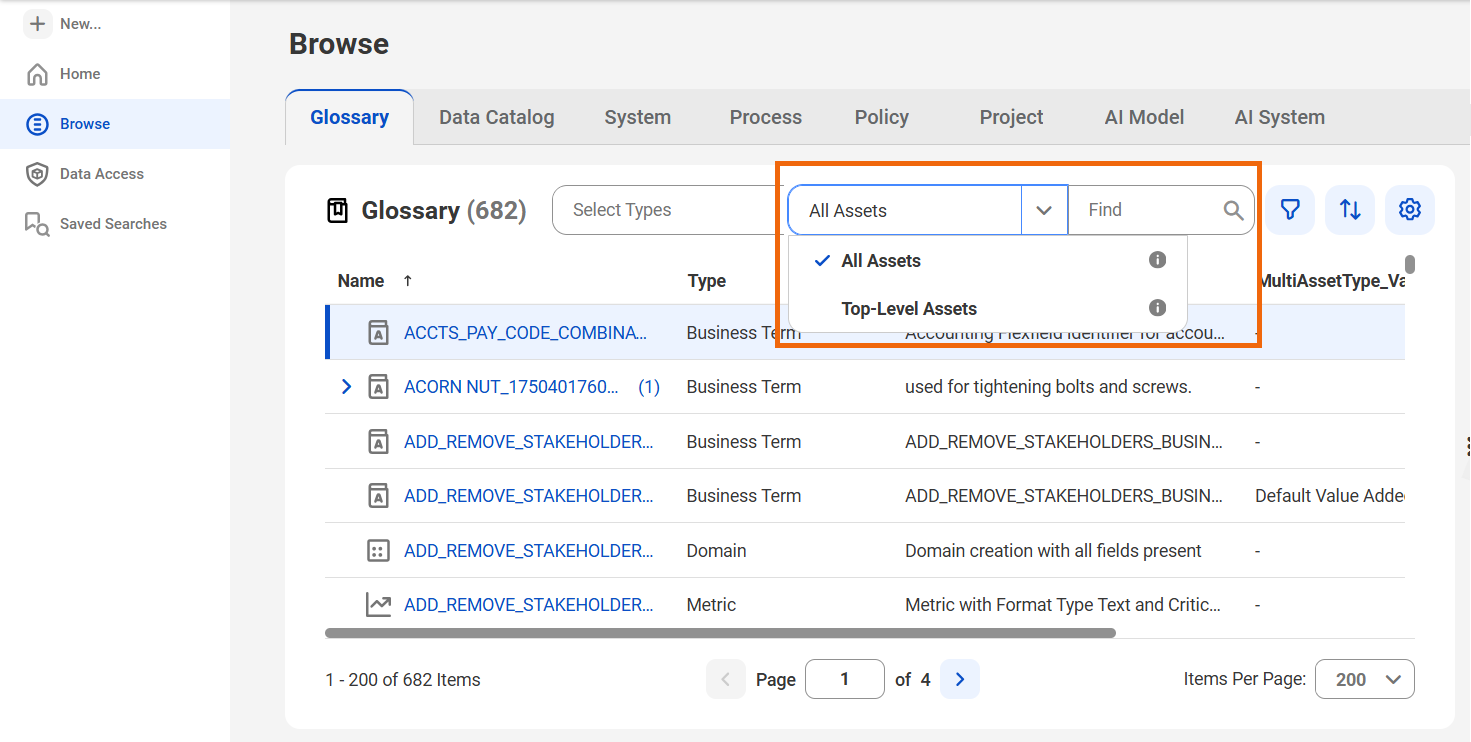Click the Type column header
This screenshot has width=1471, height=742.
[707, 281]
